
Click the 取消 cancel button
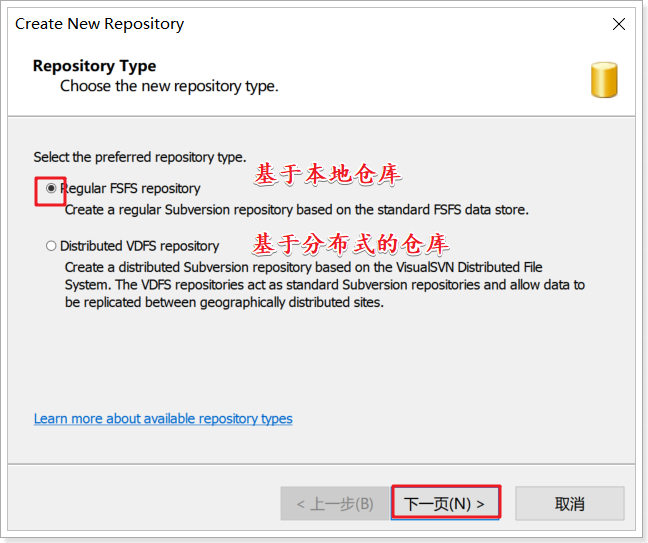[x=569, y=503]
